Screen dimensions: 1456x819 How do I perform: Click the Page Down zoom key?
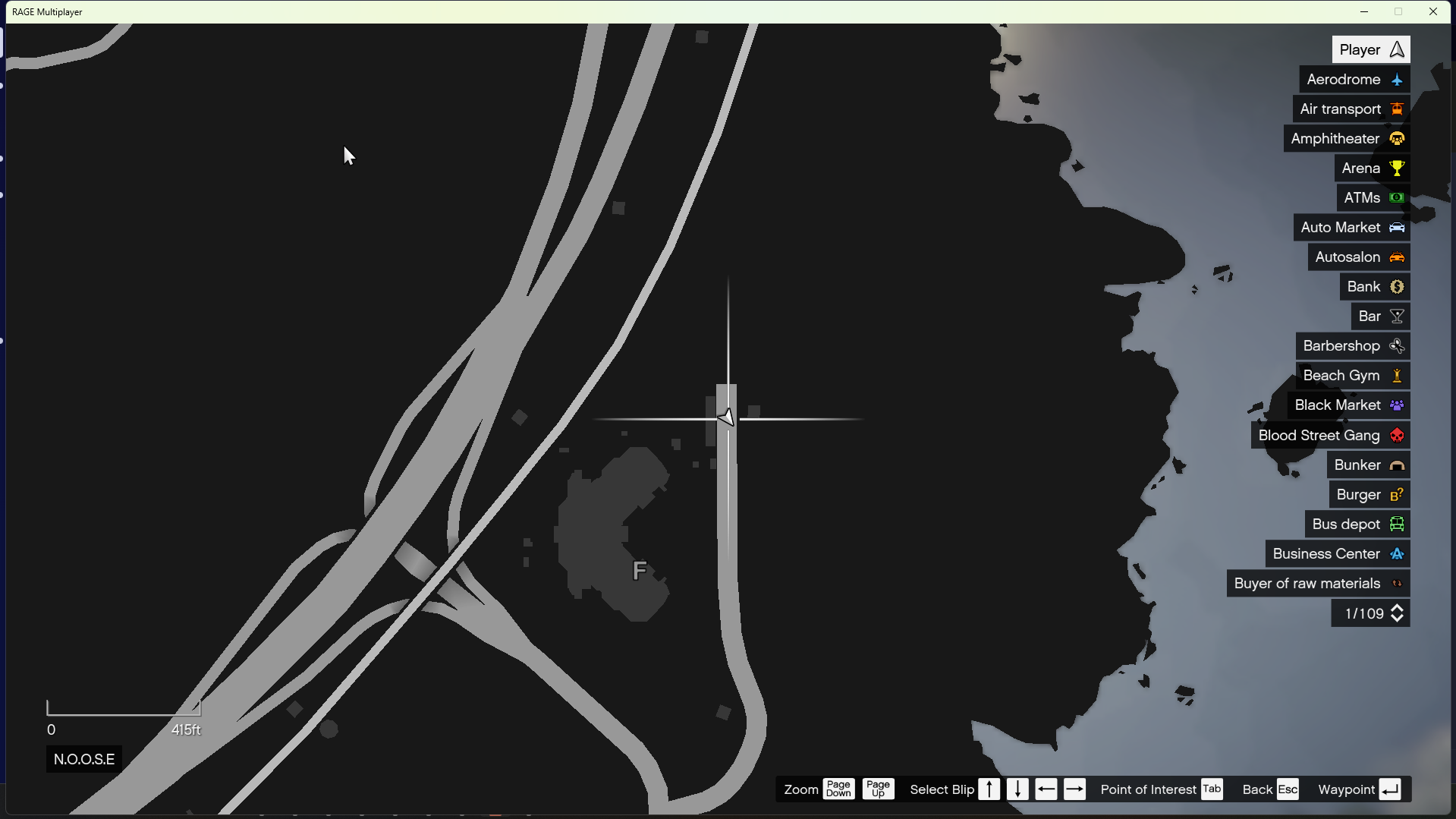pos(838,789)
